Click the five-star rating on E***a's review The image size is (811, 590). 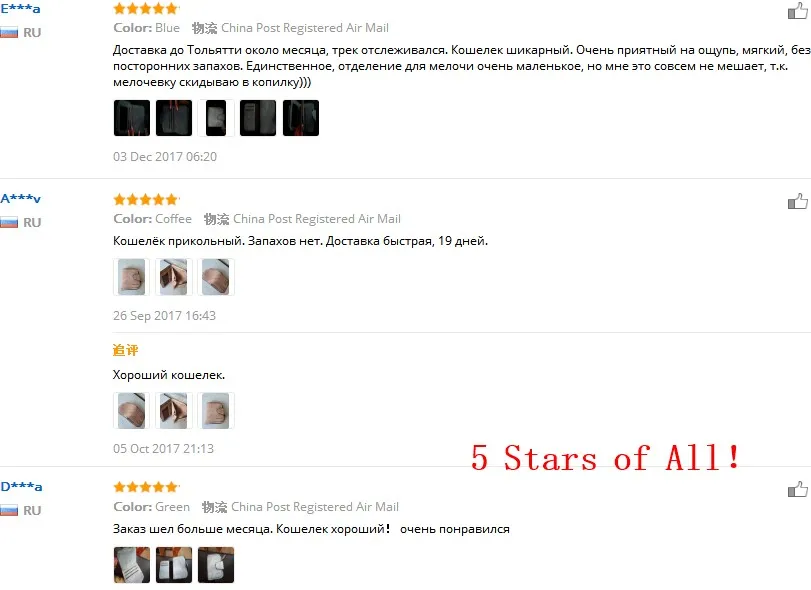pos(146,8)
